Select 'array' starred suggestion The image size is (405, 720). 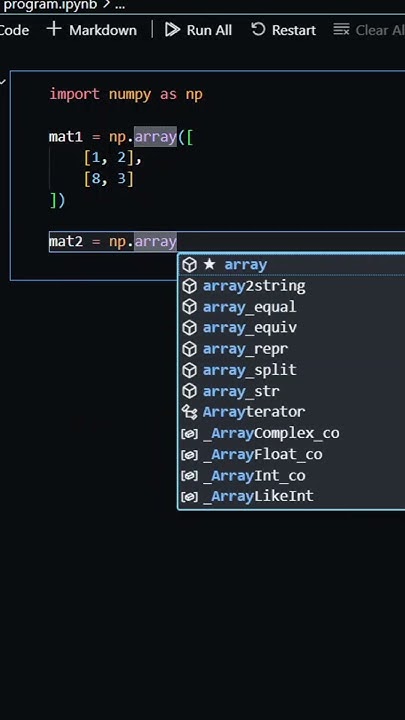click(292, 264)
